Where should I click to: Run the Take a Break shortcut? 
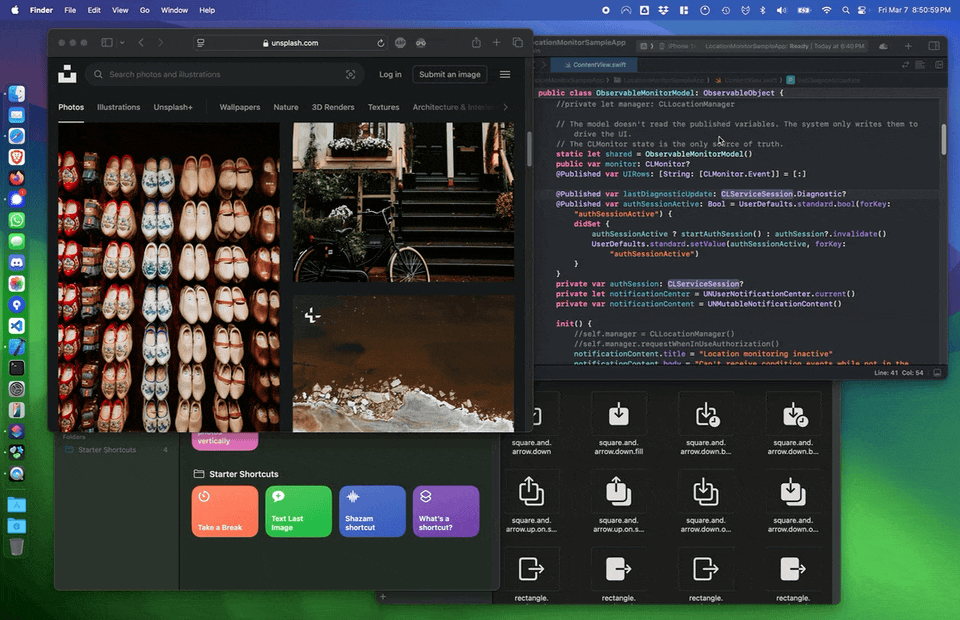point(224,511)
